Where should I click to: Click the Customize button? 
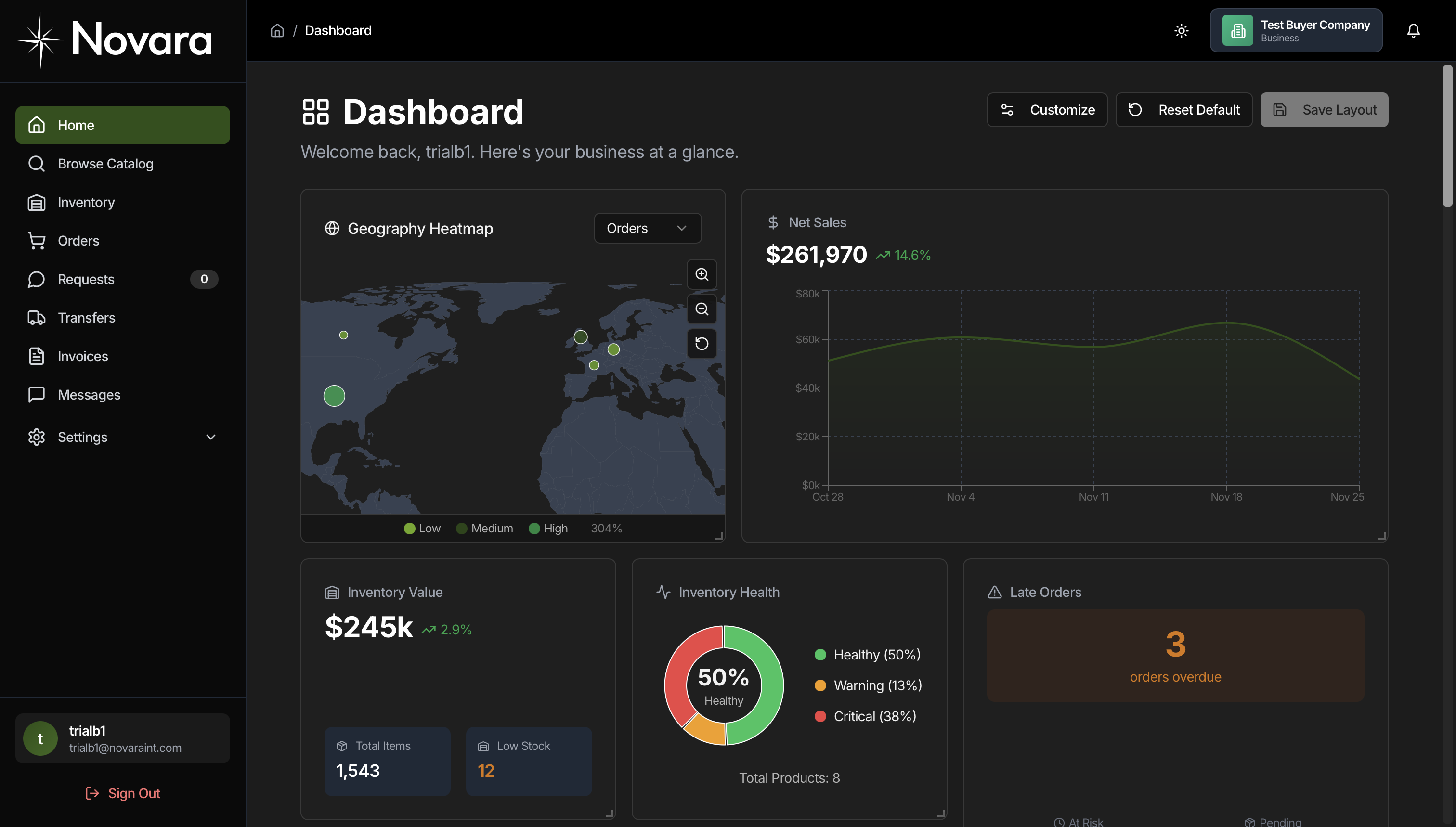[1047, 110]
